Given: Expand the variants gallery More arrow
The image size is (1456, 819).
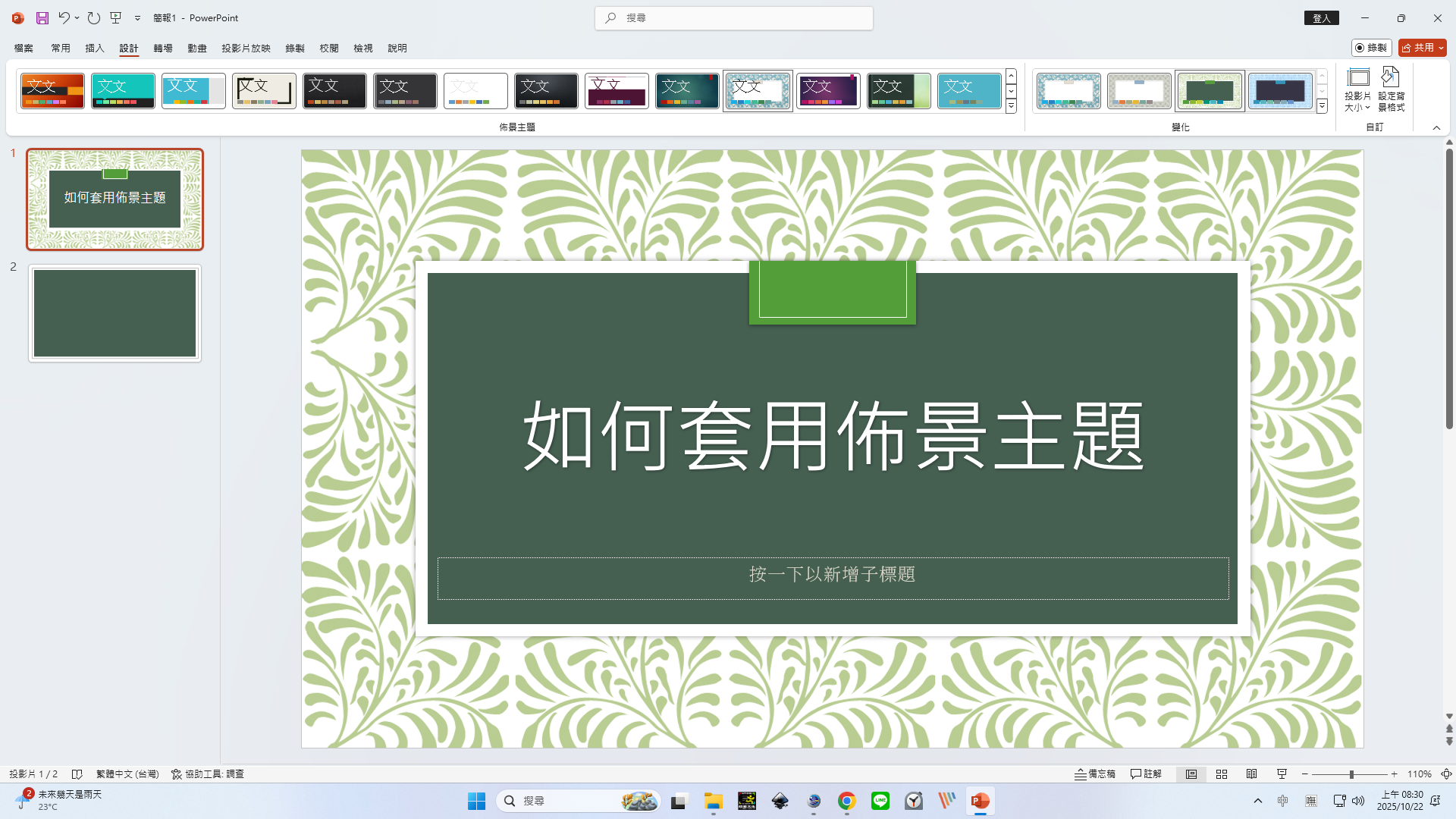Looking at the screenshot, I should (1322, 107).
